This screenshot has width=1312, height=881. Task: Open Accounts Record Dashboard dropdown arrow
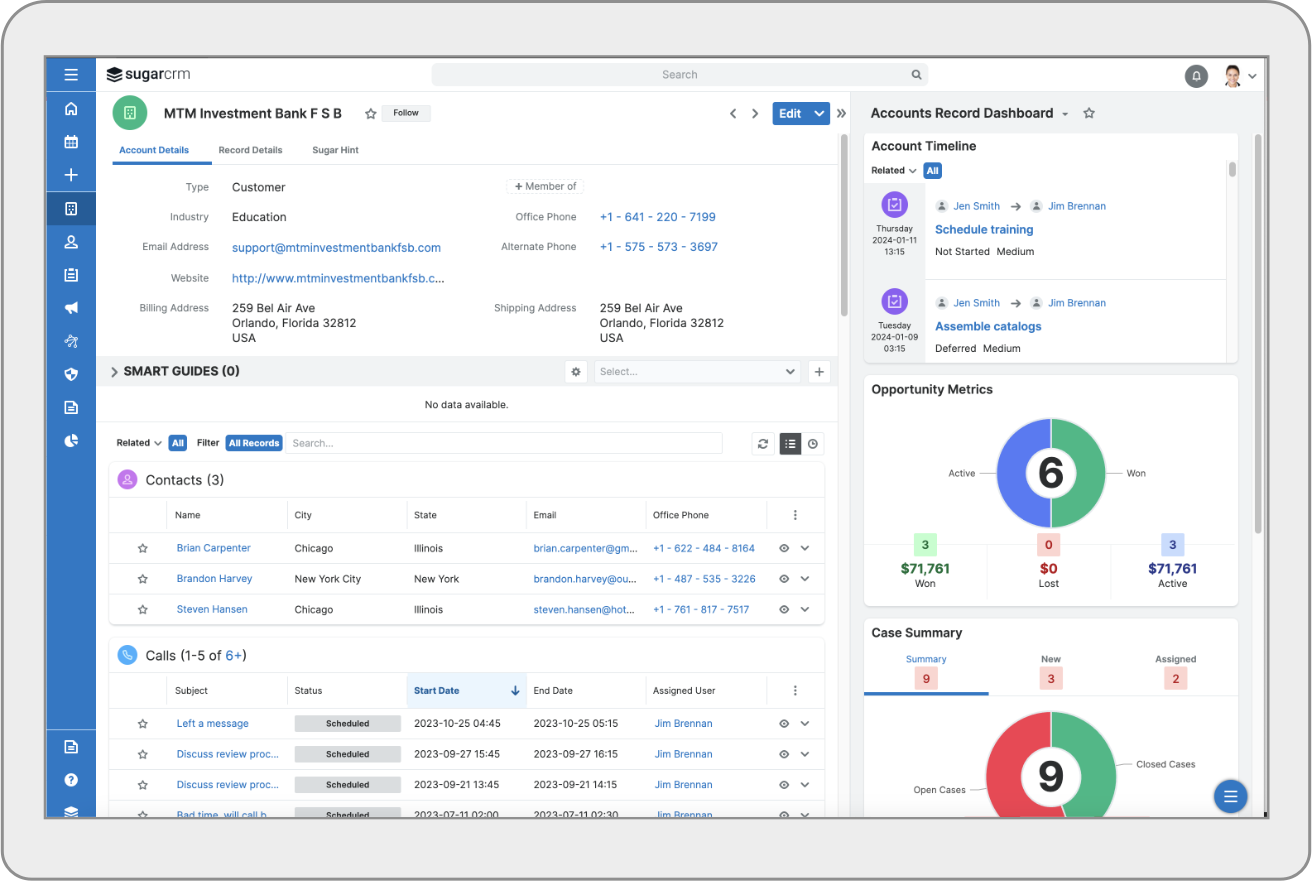tap(1065, 115)
